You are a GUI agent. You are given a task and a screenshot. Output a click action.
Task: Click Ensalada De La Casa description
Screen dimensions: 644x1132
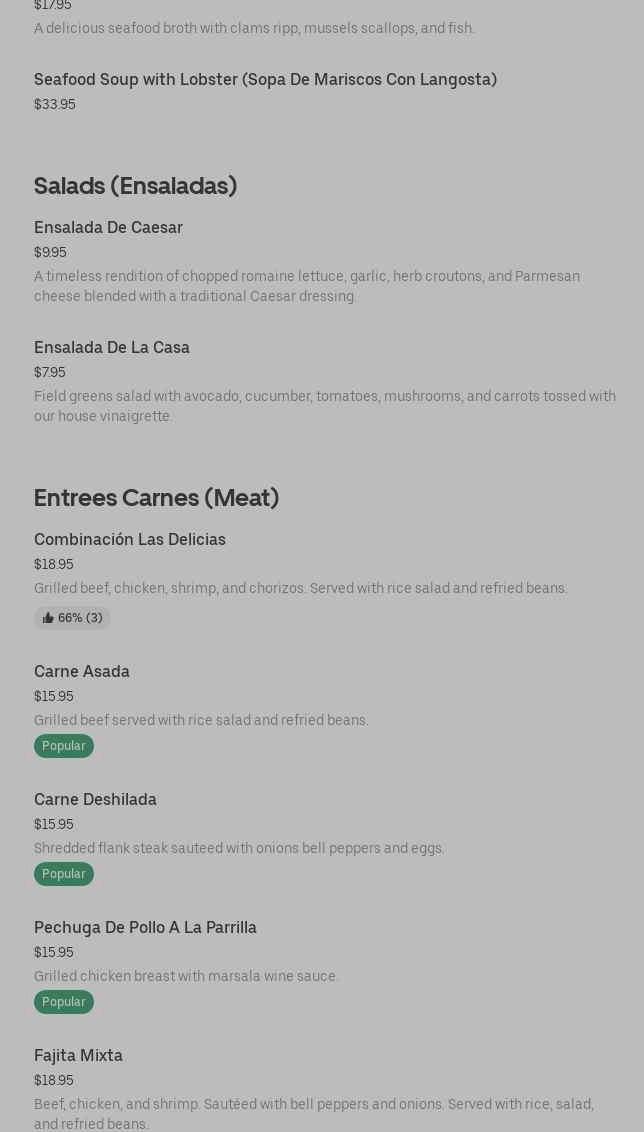[x=324, y=407]
